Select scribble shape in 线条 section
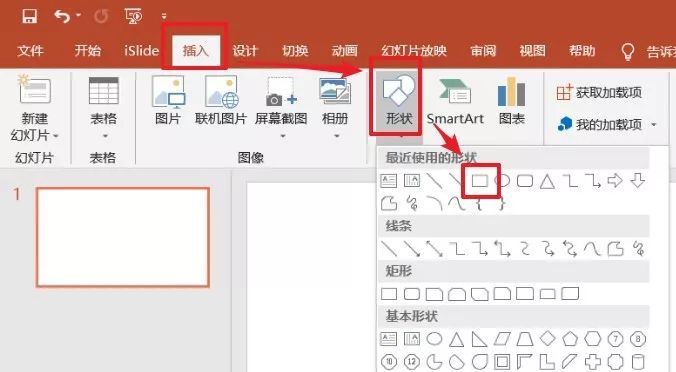This screenshot has width=676, height=372. point(638,249)
